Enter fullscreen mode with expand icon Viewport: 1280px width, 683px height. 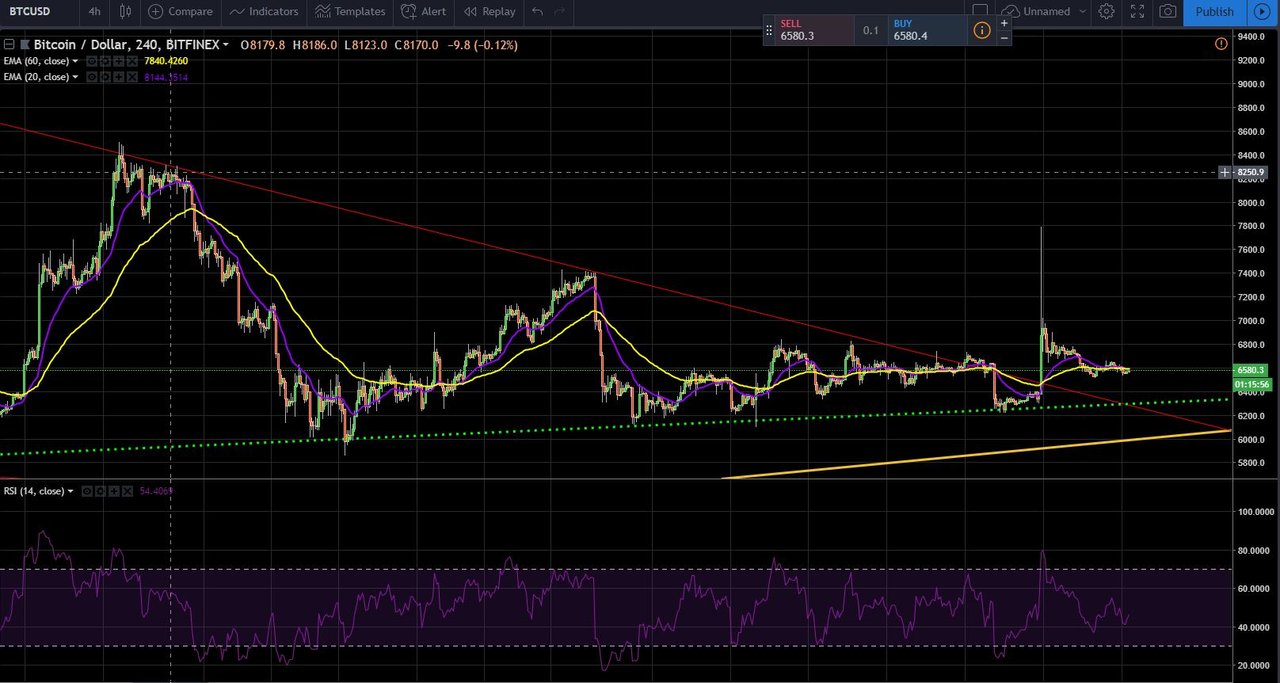1137,11
